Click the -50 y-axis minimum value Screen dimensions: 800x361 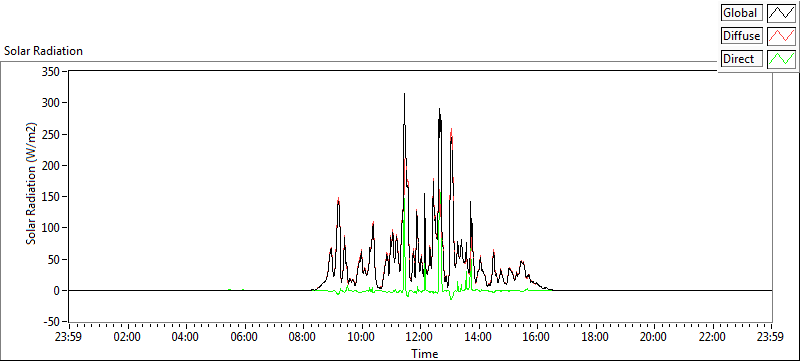[51, 322]
